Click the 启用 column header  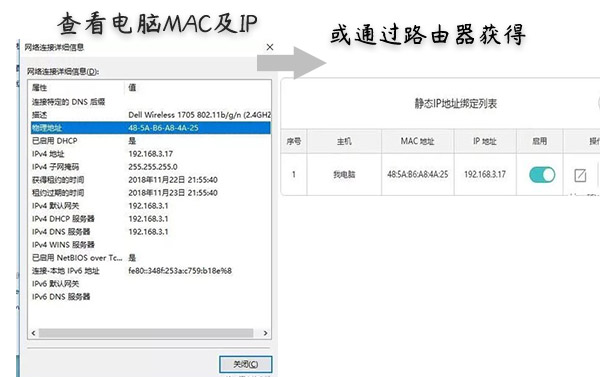540,141
